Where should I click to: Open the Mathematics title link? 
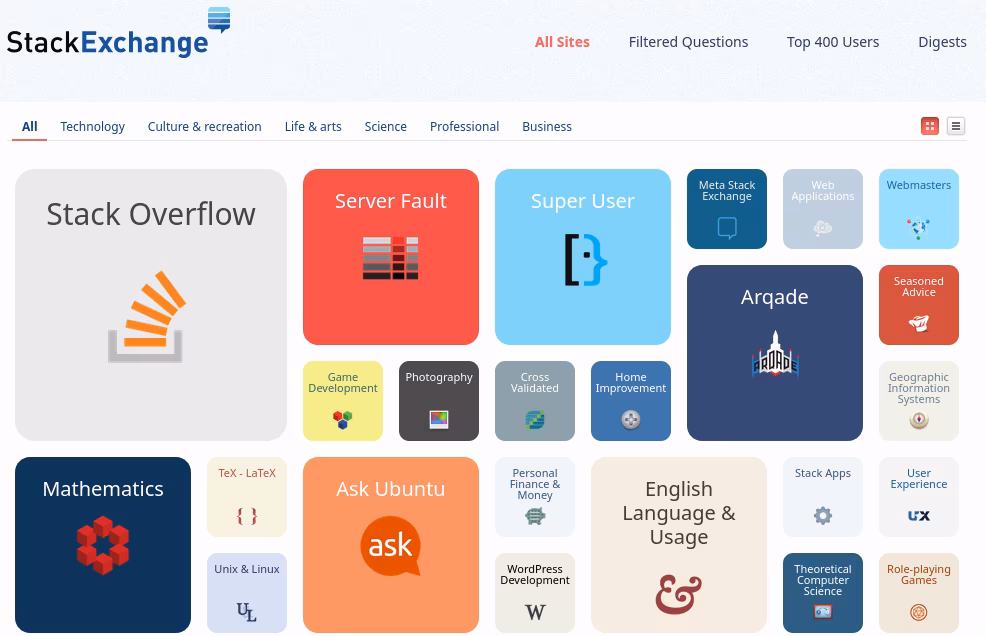coord(103,489)
